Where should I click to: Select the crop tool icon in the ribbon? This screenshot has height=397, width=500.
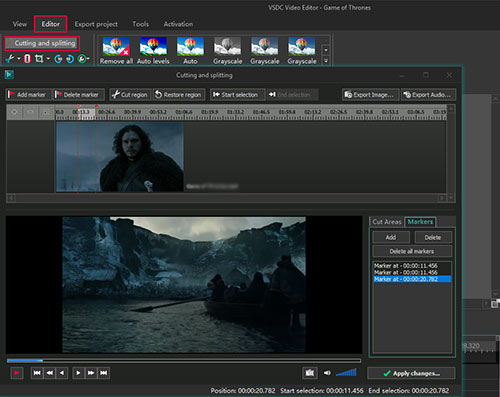39,59
